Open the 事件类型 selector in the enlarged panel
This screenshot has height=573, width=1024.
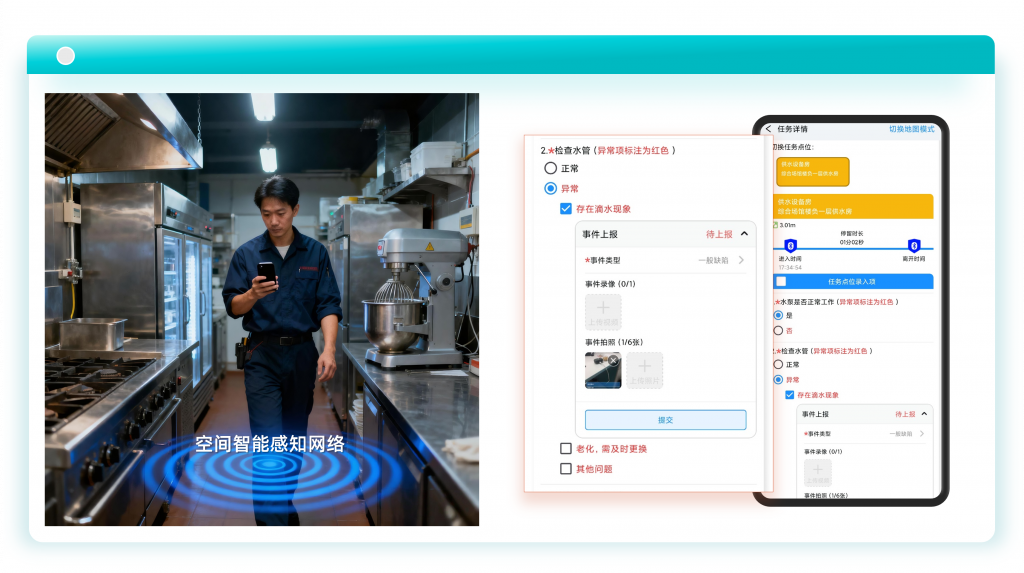[741, 261]
